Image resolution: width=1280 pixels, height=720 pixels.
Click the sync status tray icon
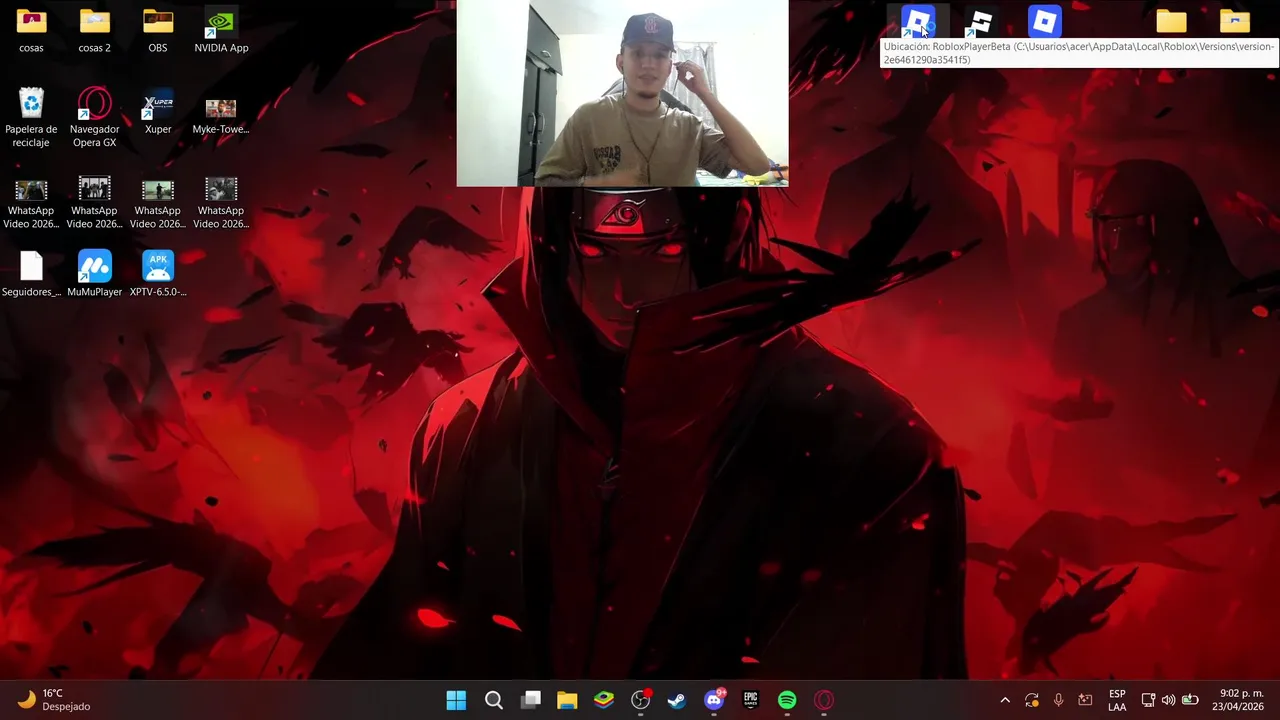tap(1032, 700)
